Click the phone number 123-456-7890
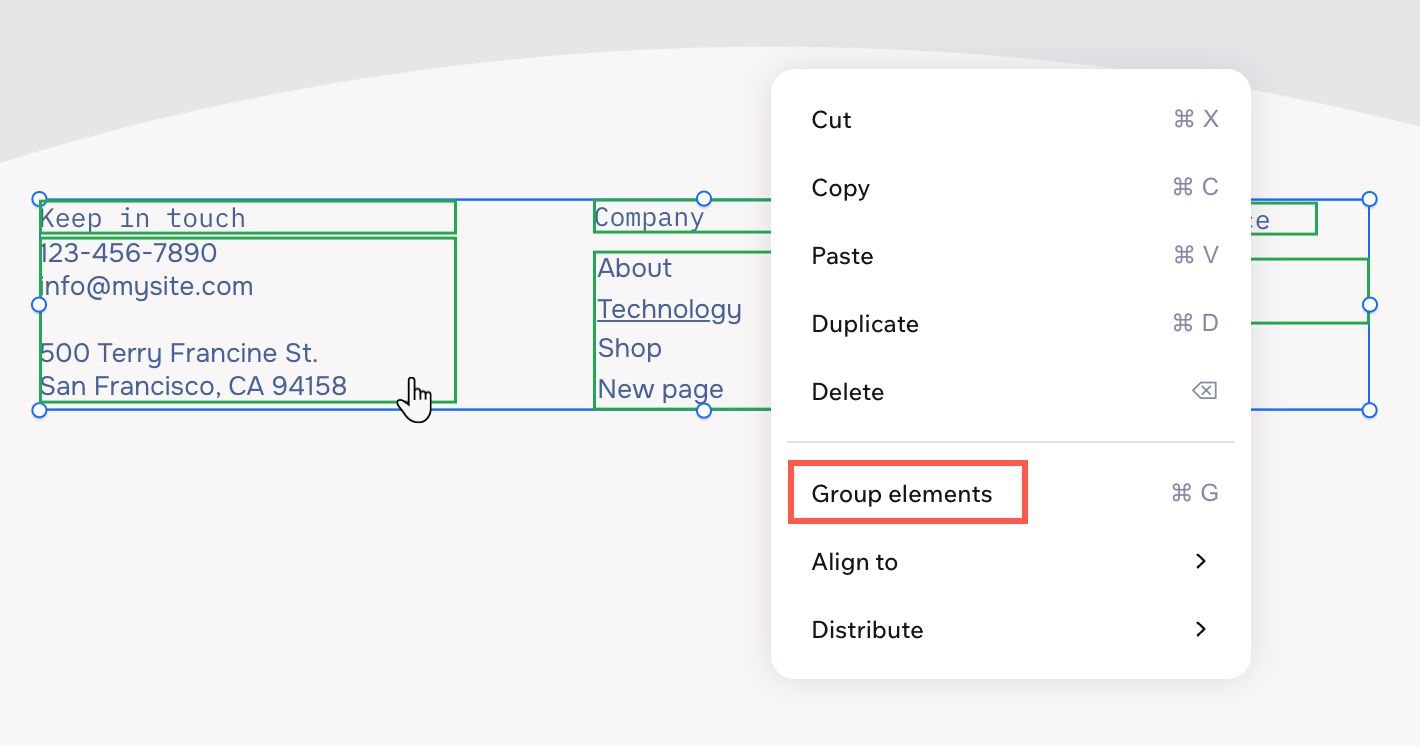 coord(128,253)
